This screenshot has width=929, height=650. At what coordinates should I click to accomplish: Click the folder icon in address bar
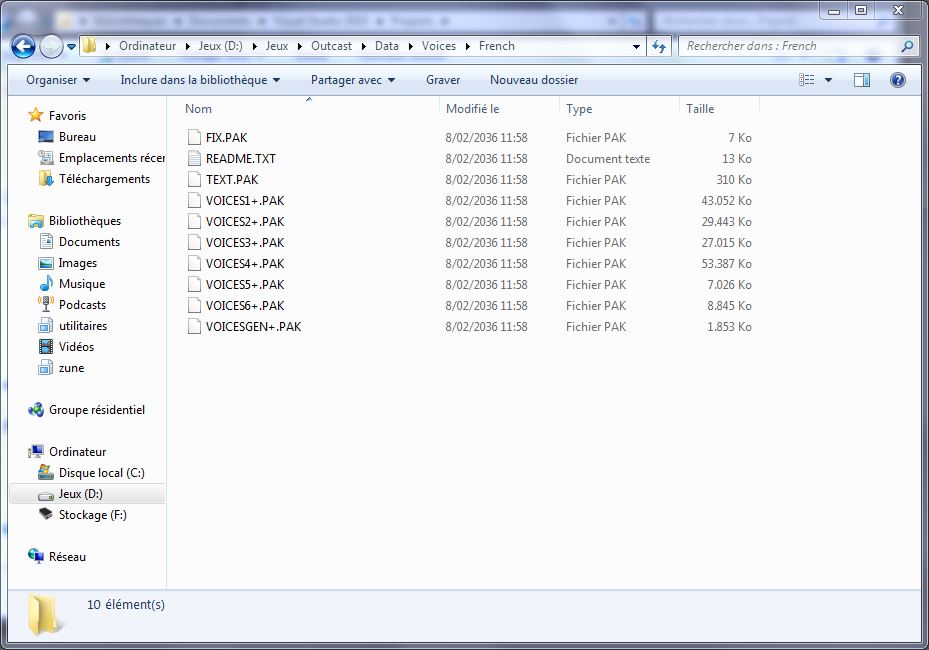[x=89, y=46]
